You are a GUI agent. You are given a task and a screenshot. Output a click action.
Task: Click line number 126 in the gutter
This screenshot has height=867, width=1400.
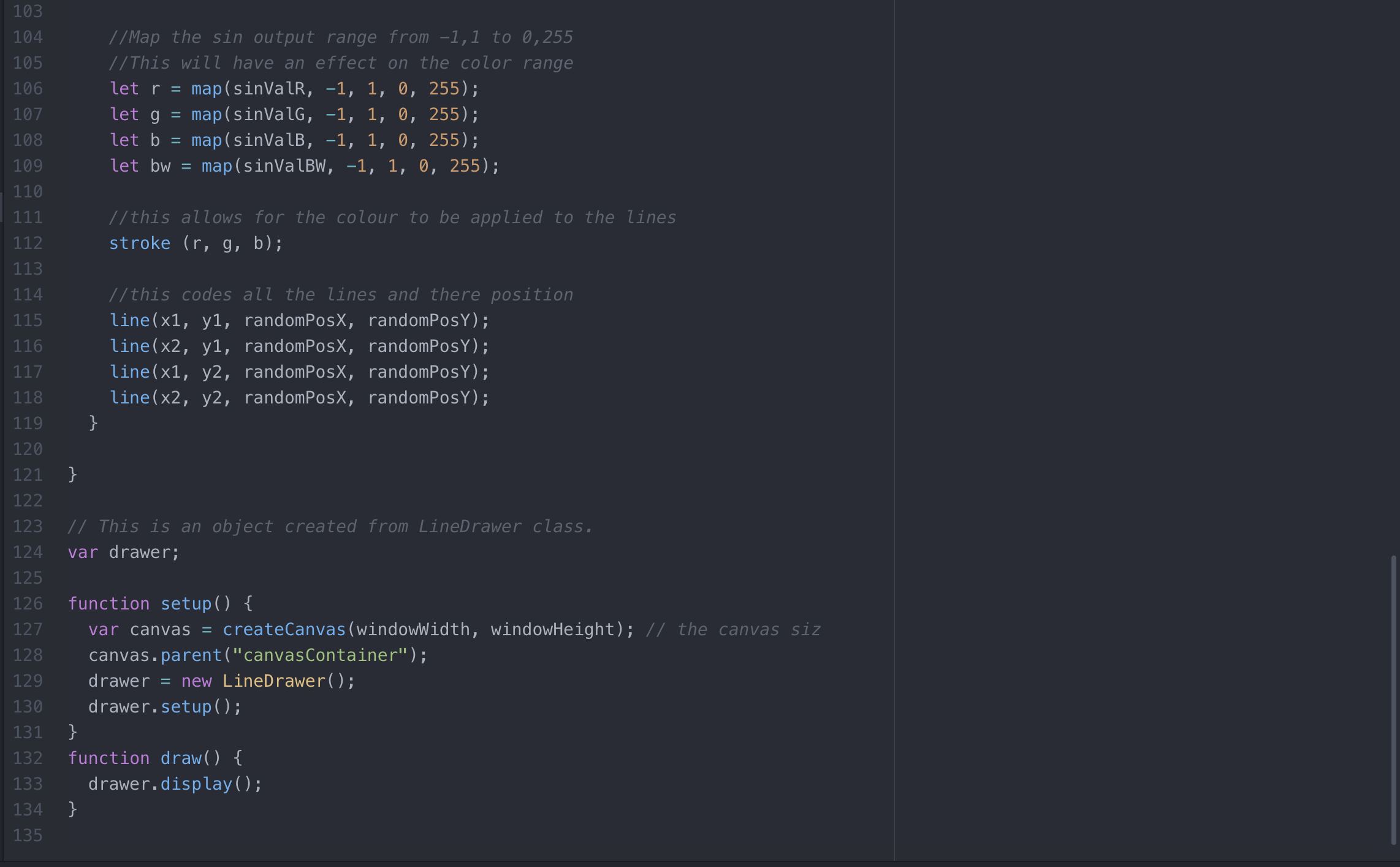click(x=28, y=604)
